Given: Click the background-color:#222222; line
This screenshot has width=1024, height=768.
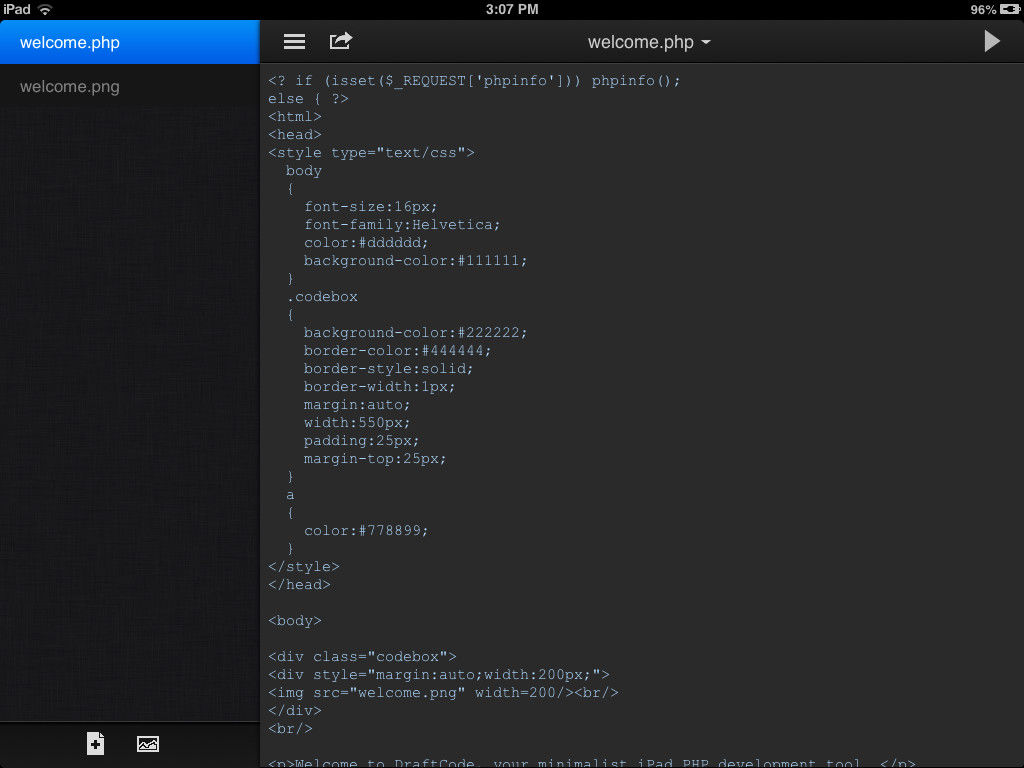Looking at the screenshot, I should [x=415, y=332].
